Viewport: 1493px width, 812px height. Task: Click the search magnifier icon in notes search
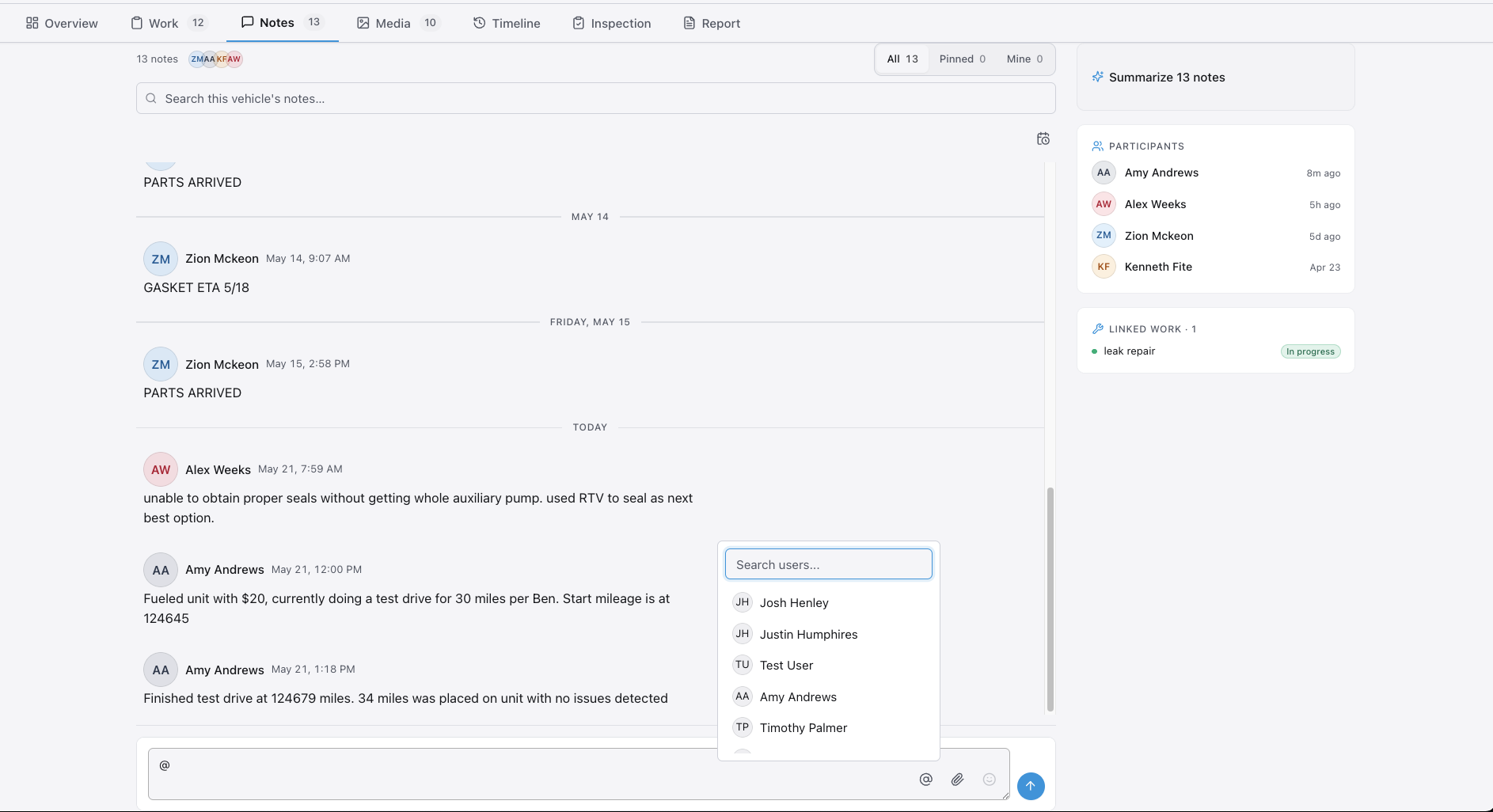151,98
